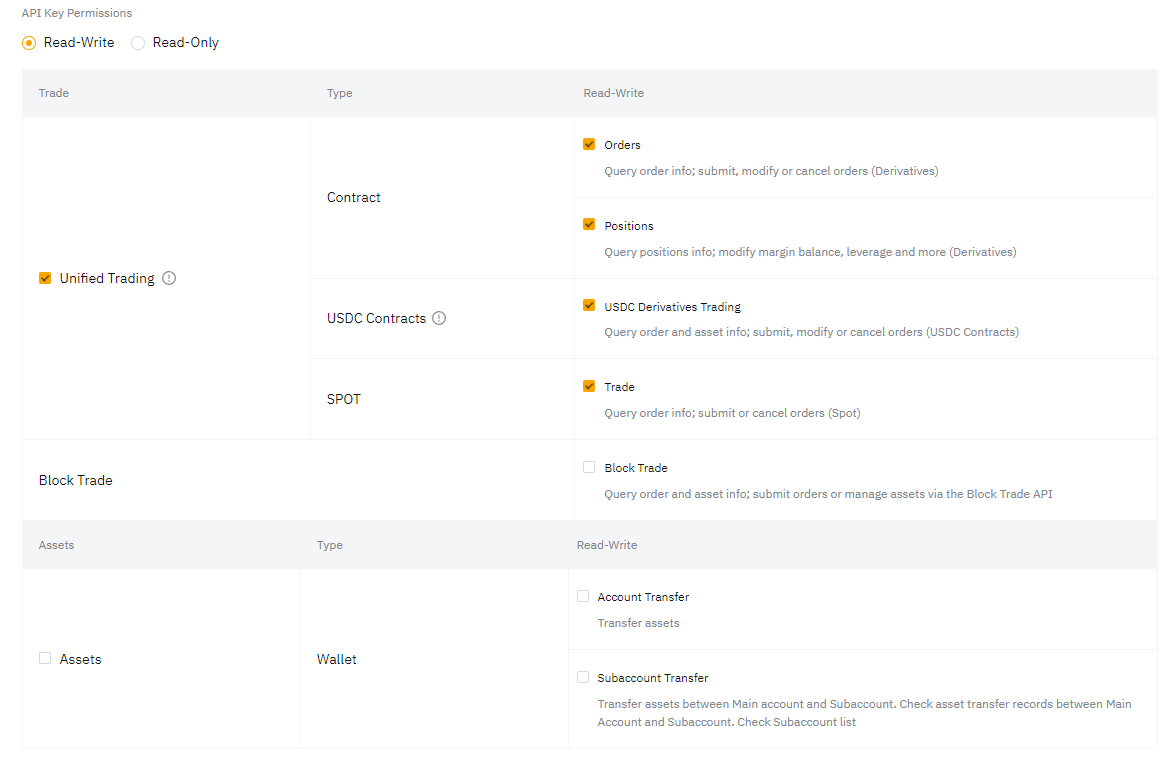Click the Unified Trading info icon
The height and width of the screenshot is (761, 1170).
(169, 278)
